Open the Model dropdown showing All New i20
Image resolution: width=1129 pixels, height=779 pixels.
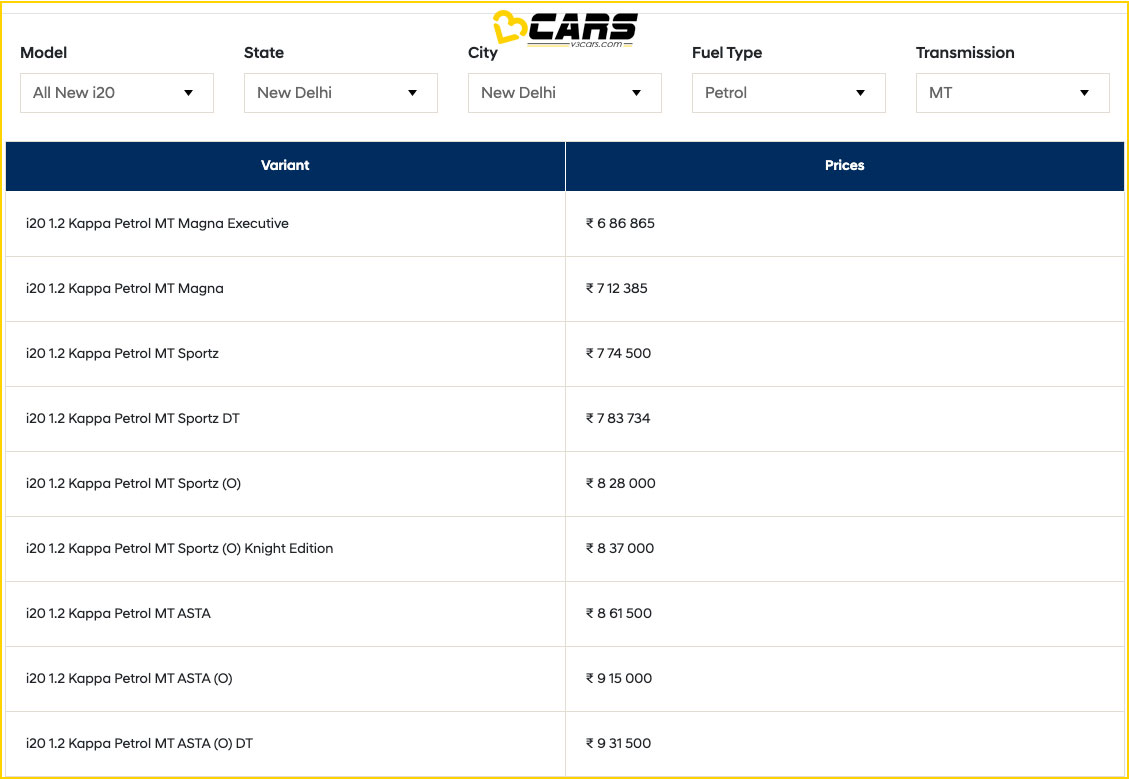(116, 92)
